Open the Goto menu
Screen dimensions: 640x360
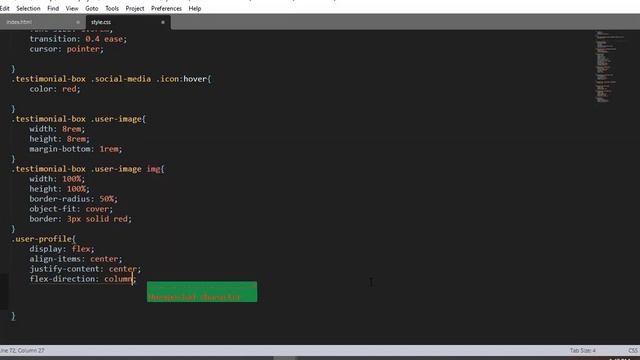coord(92,8)
